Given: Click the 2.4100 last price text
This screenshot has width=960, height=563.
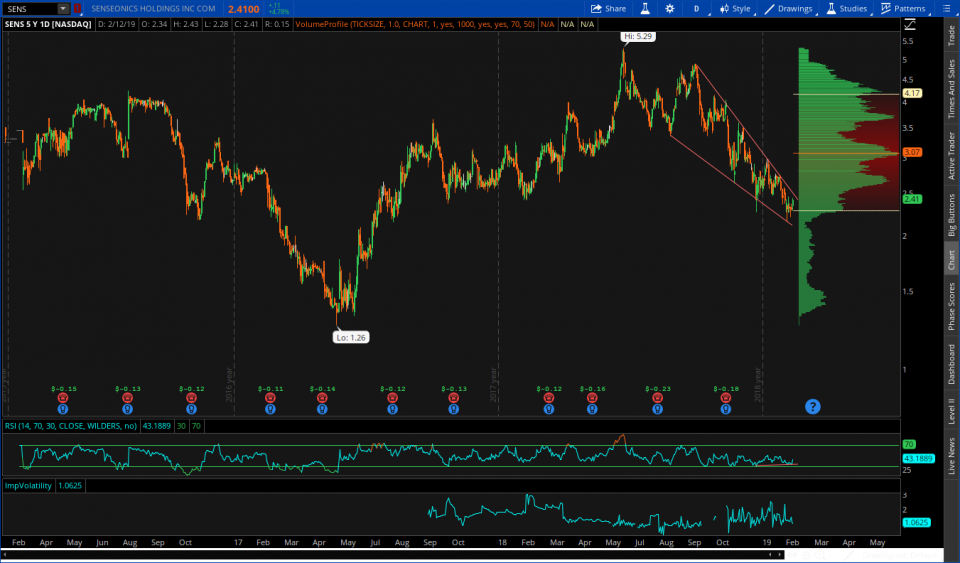Looking at the screenshot, I should [243, 9].
